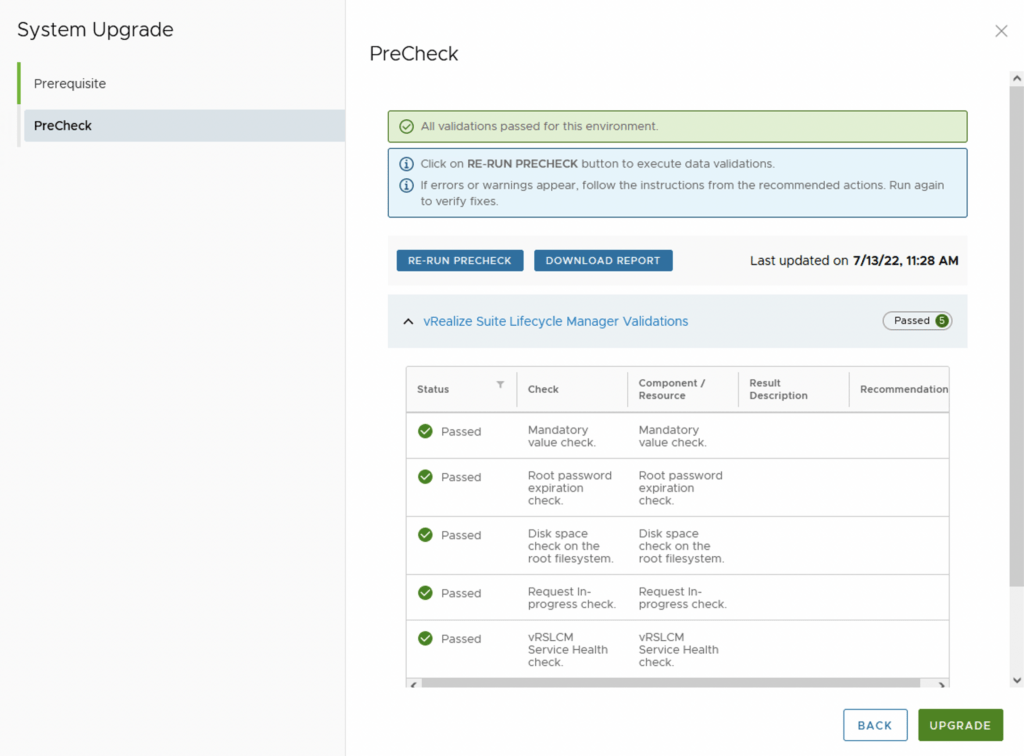Screen dimensions: 1024x756
Task: Open vRealize Suite Lifecycle Manager Validations link
Action: pyautogui.click(x=555, y=321)
